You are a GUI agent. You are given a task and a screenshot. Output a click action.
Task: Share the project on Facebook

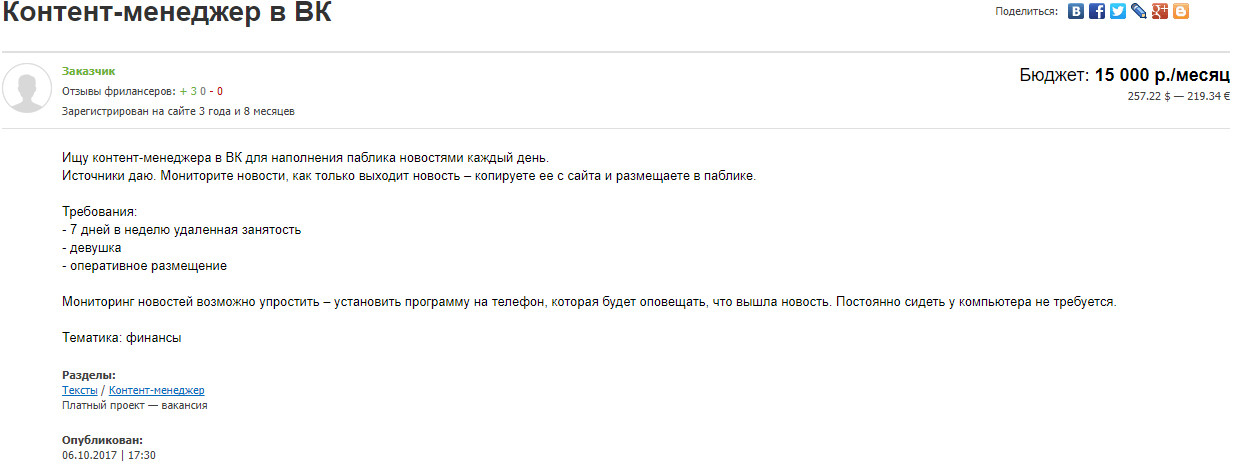[1097, 12]
